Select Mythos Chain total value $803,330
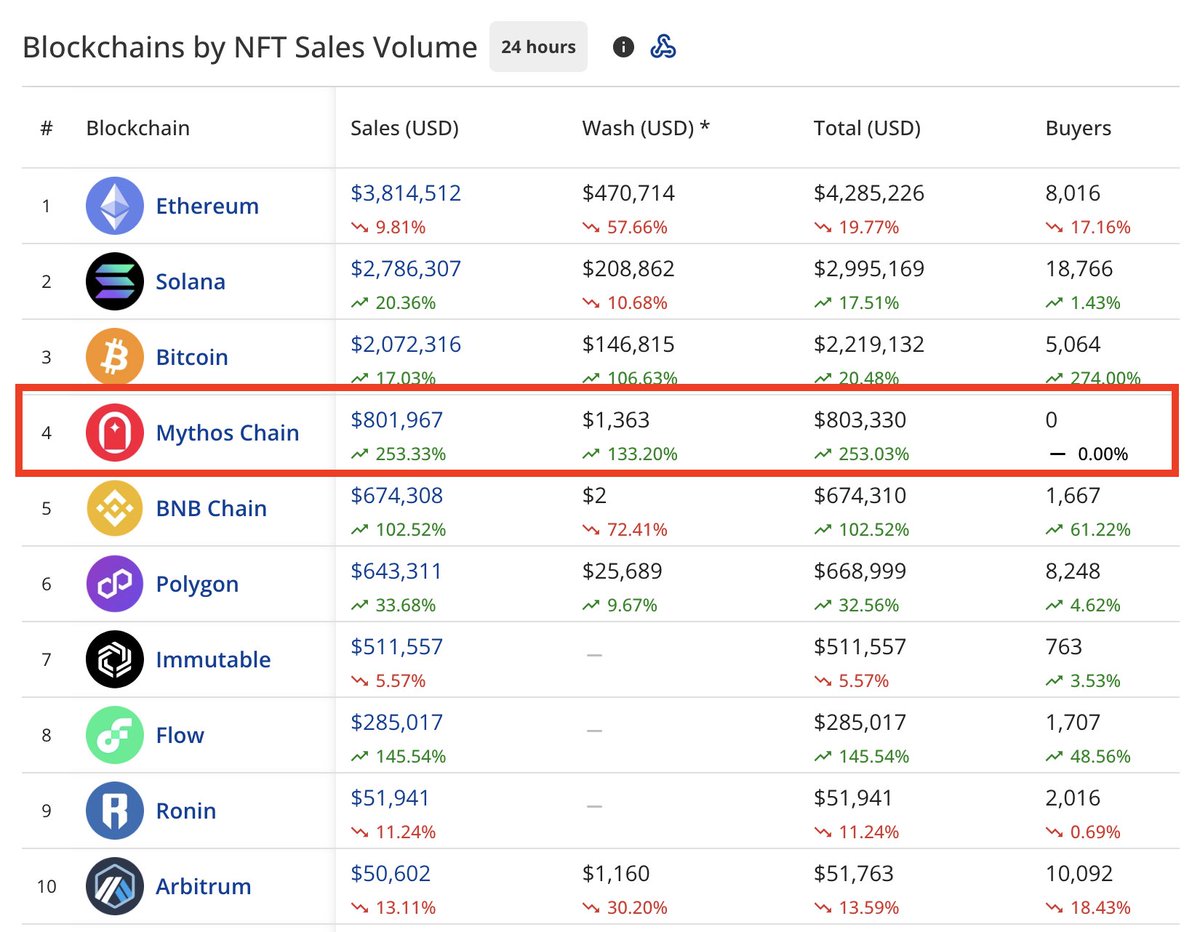 coord(860,420)
